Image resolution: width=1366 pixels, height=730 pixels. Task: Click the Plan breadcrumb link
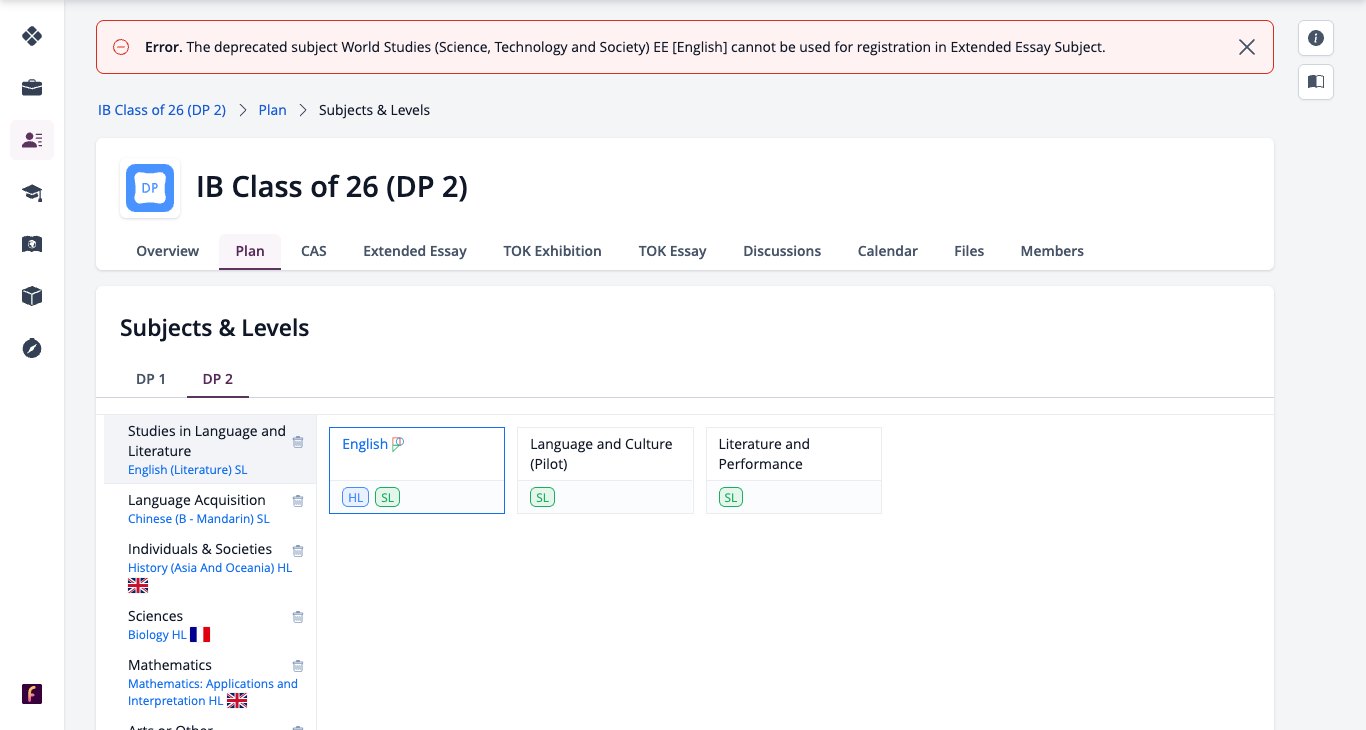[x=272, y=110]
